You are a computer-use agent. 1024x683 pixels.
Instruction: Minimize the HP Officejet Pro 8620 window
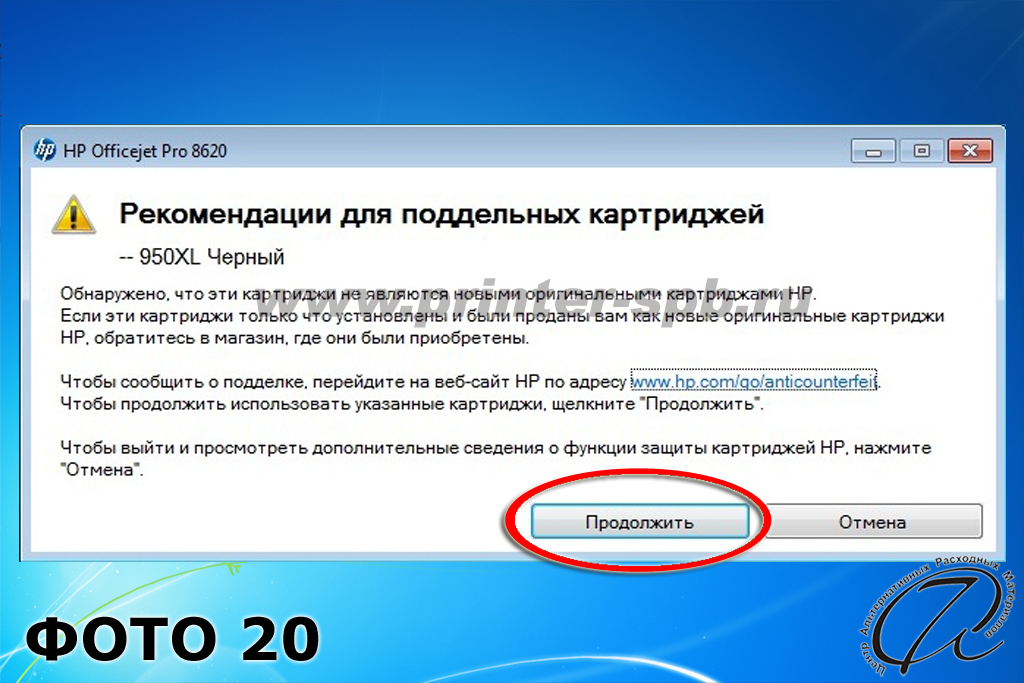pos(873,151)
